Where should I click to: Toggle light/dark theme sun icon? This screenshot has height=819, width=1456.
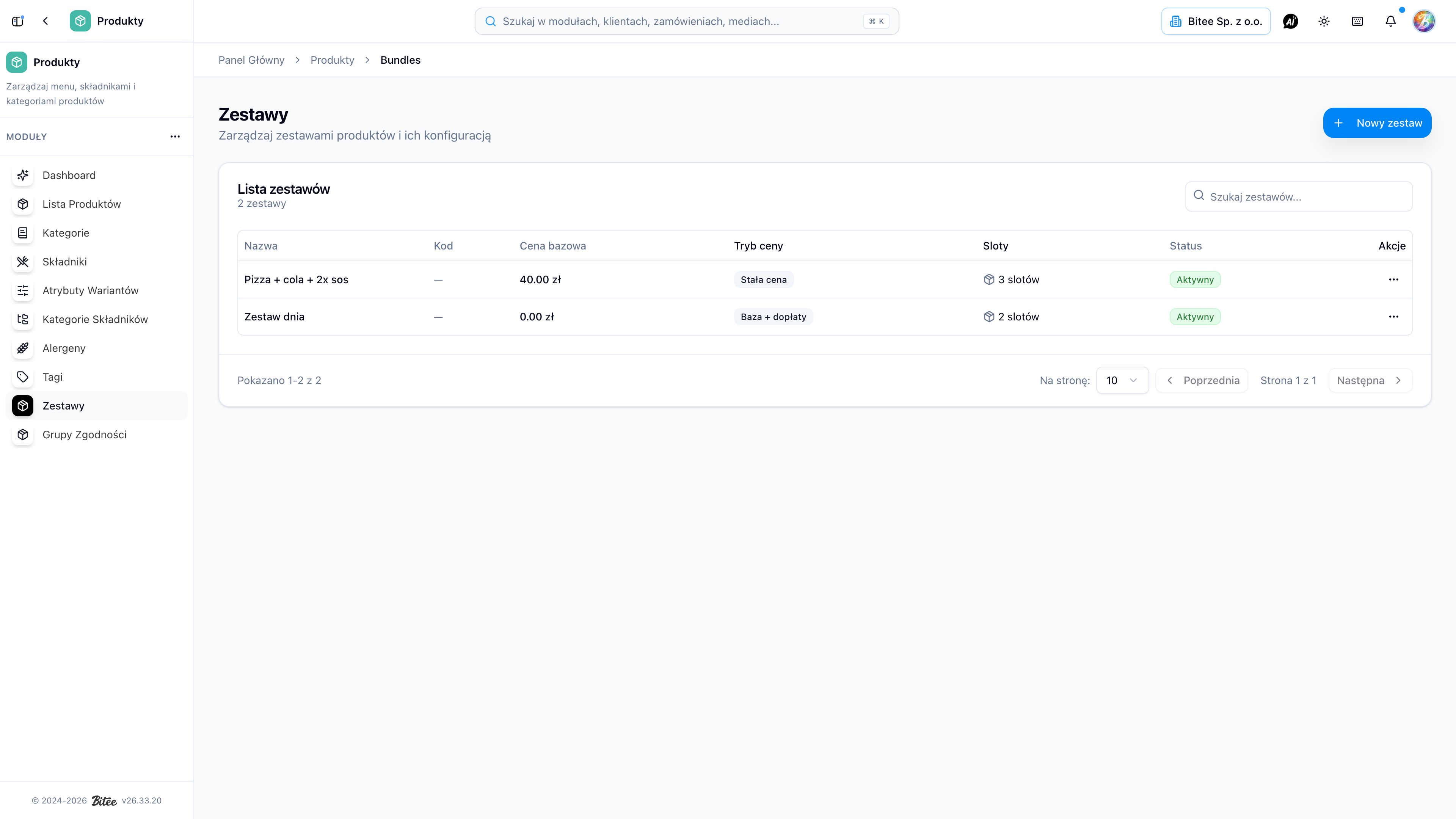(1324, 22)
